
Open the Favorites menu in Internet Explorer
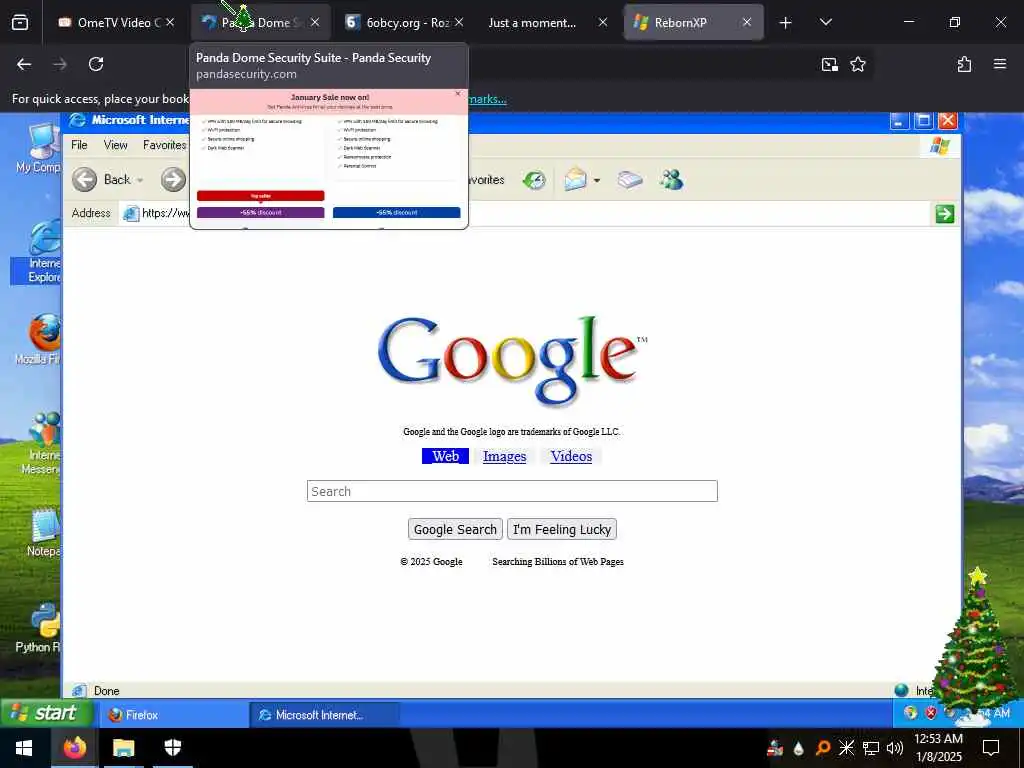165,145
